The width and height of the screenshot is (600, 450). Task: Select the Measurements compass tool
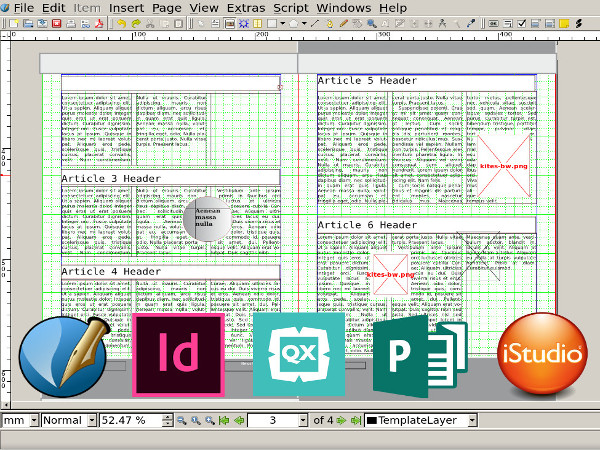442,24
